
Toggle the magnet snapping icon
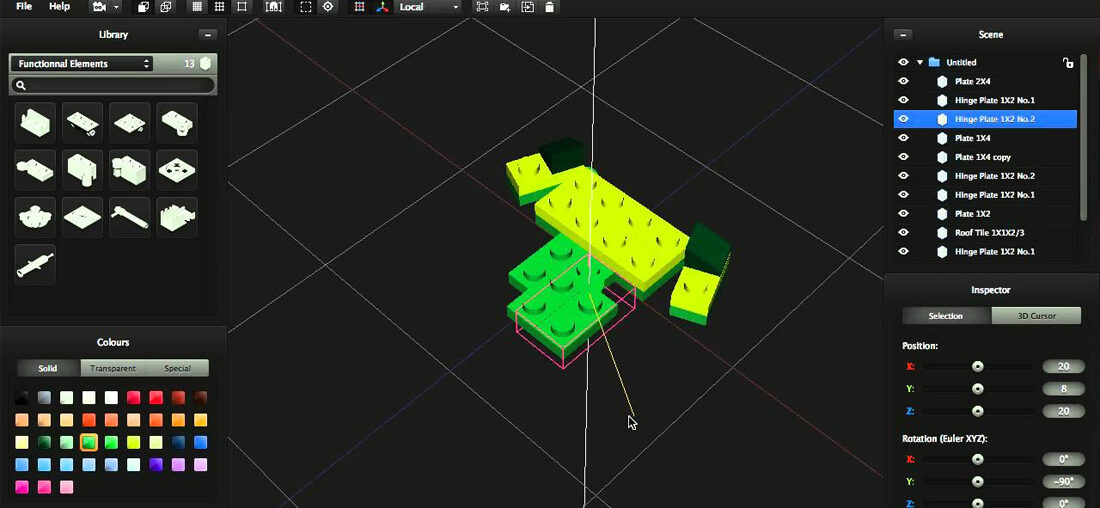[274, 7]
